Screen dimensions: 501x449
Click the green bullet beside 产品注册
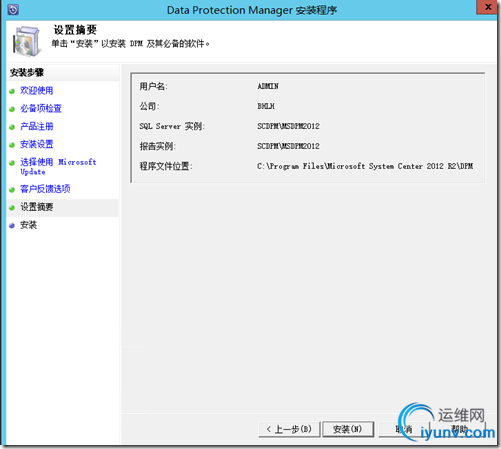[12, 127]
